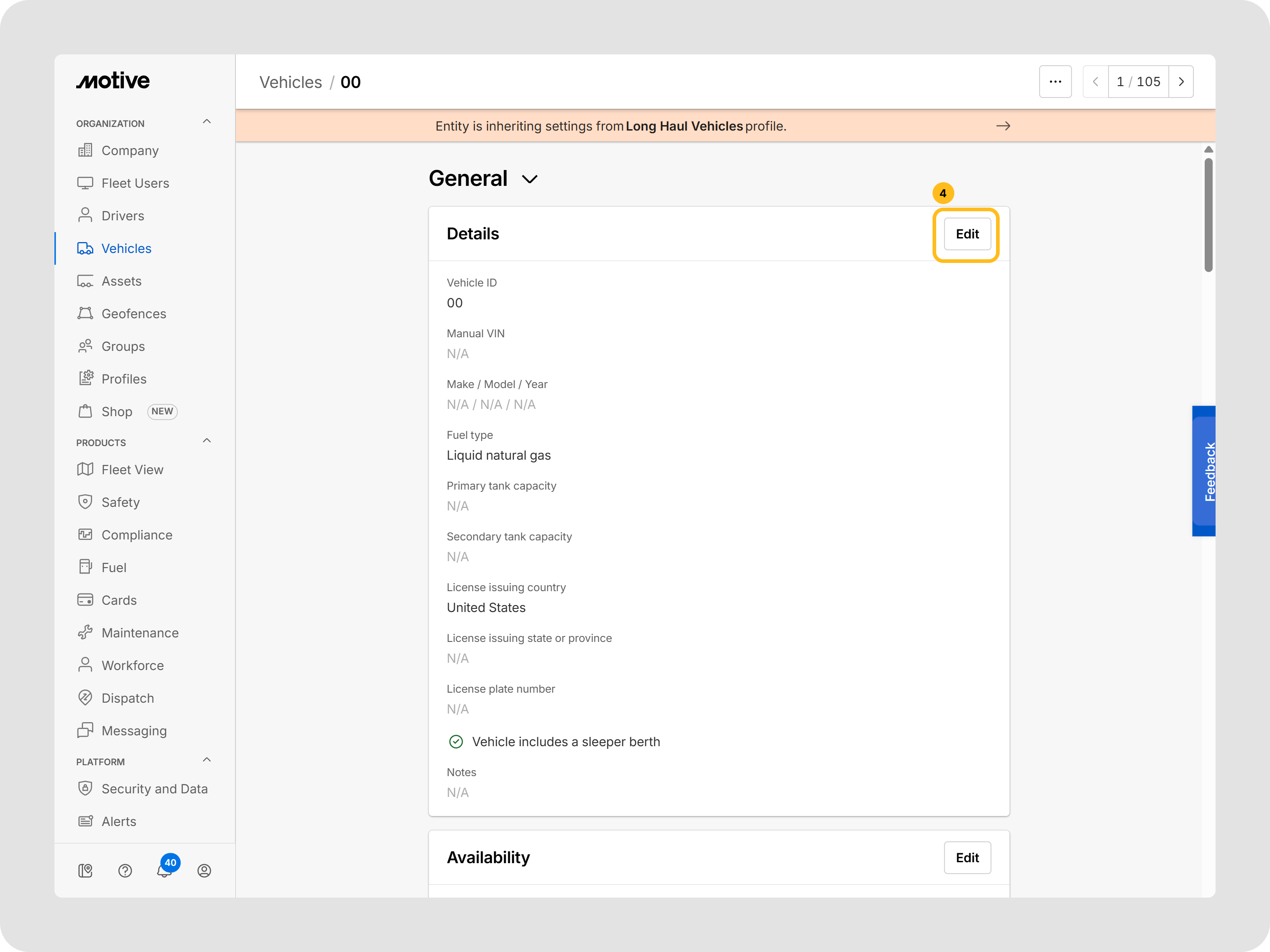Select Maintenance in the sidebar
The width and height of the screenshot is (1270, 952).
pos(140,633)
